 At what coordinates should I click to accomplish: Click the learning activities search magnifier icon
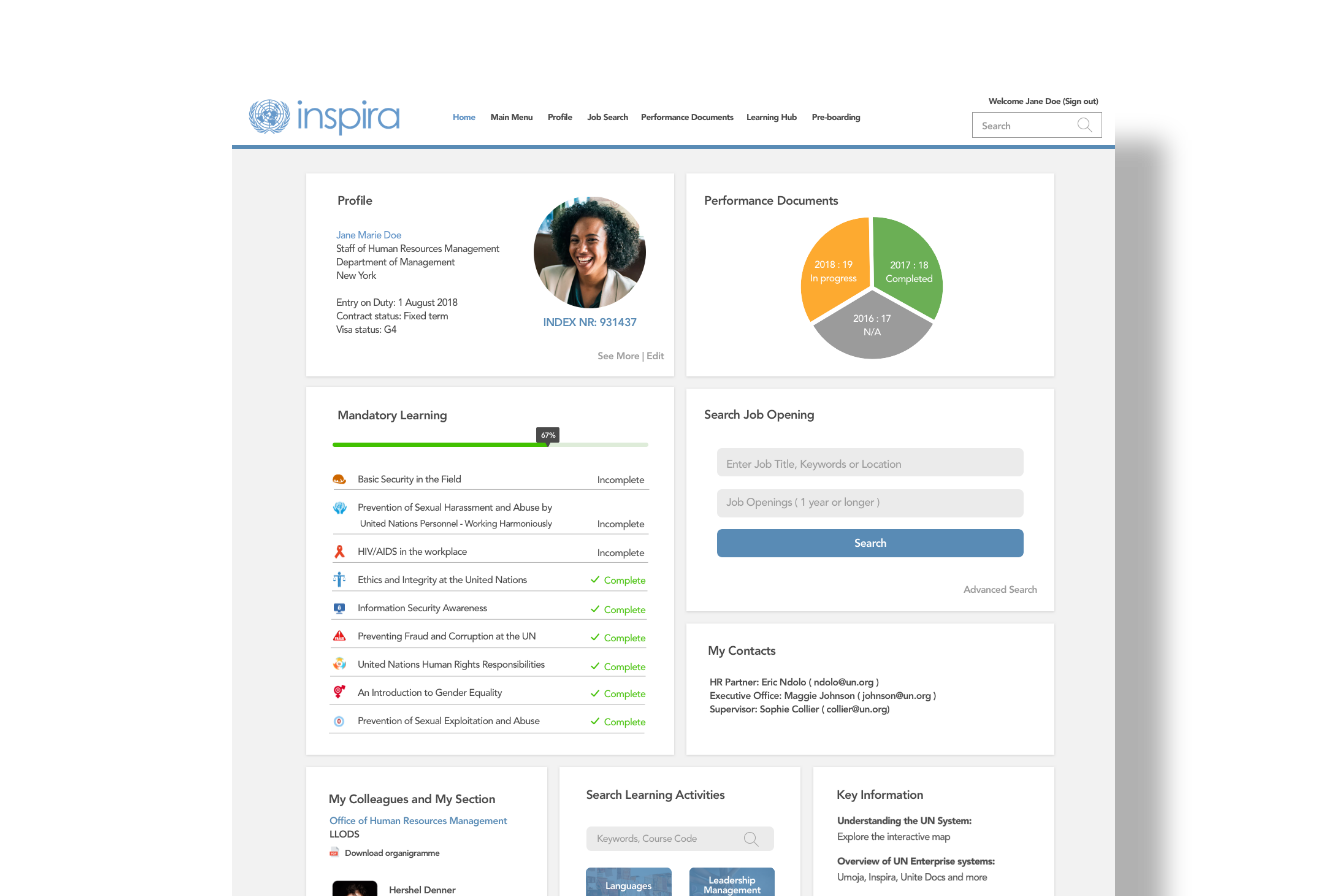(750, 839)
